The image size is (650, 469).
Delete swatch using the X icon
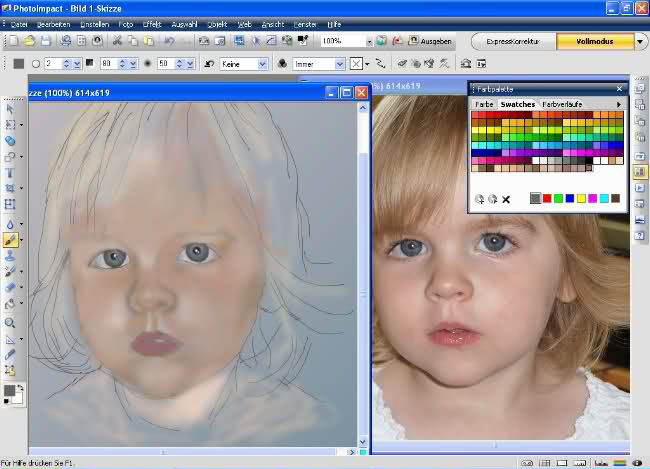coord(506,199)
